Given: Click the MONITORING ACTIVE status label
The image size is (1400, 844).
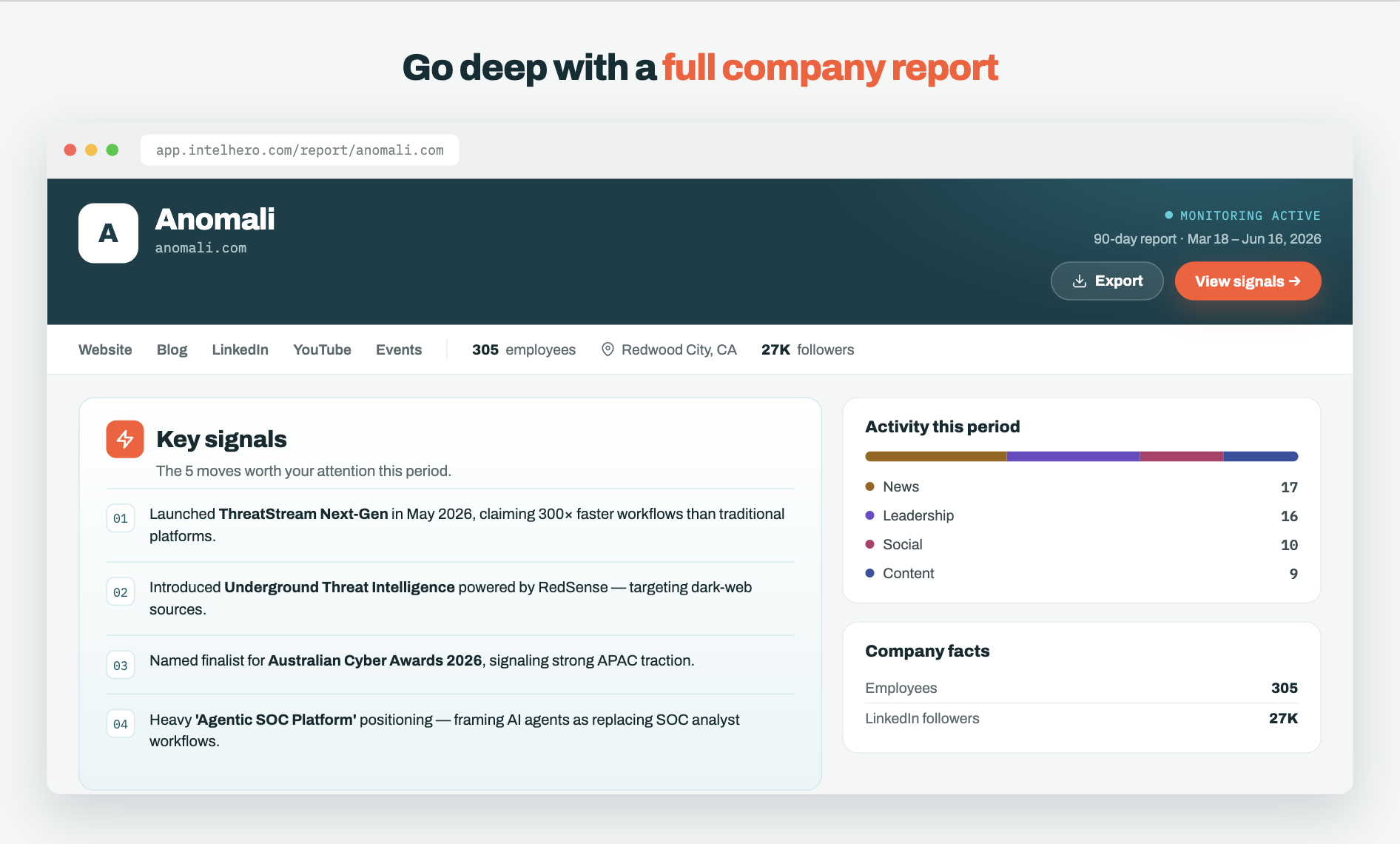Looking at the screenshot, I should coord(1251,215).
